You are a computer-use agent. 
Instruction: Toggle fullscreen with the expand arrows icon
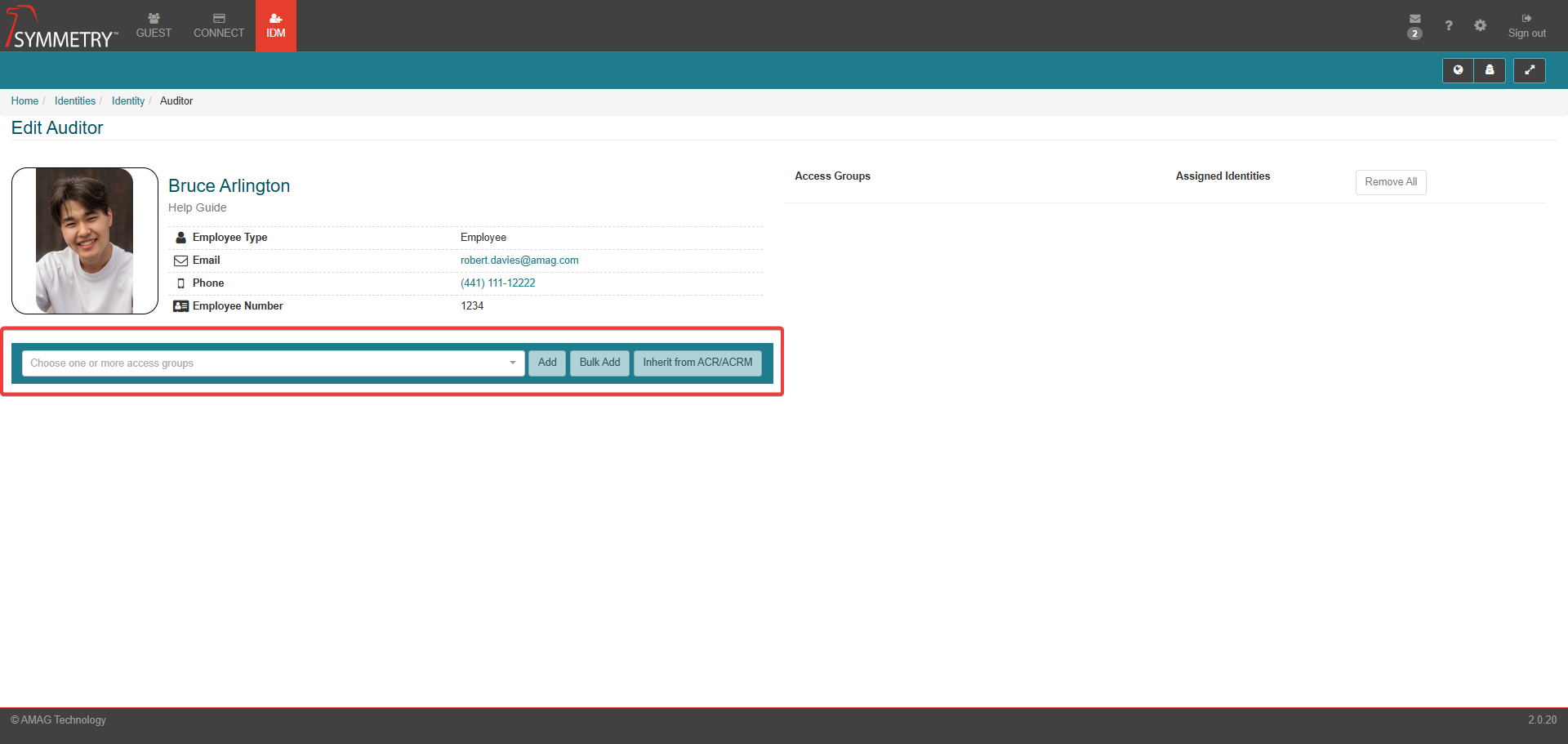(1529, 70)
